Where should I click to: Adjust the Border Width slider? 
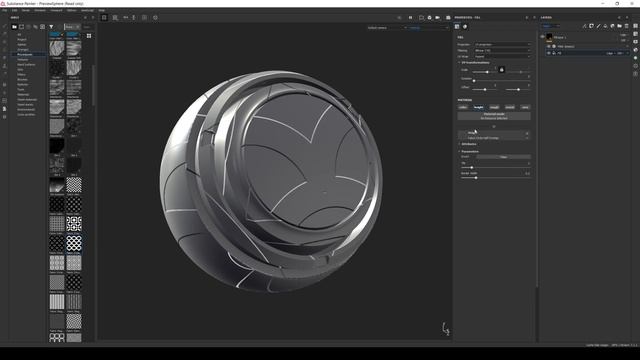click(x=496, y=178)
